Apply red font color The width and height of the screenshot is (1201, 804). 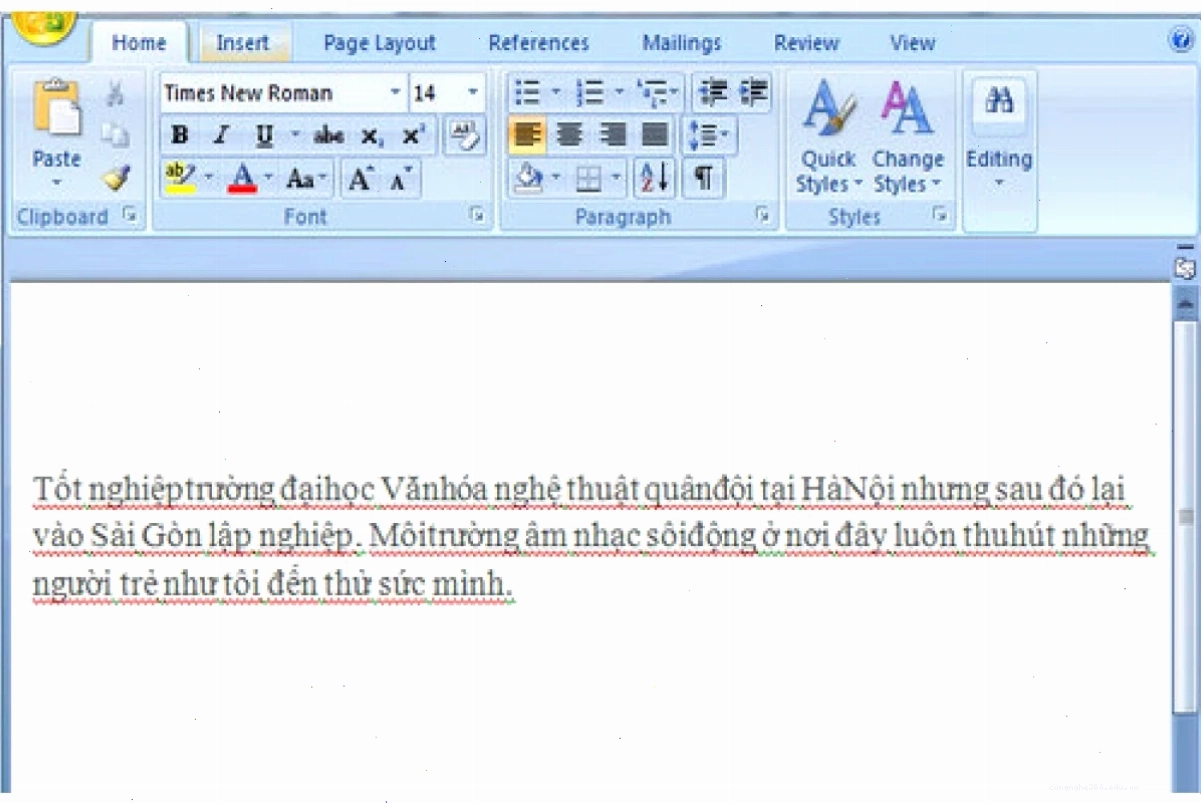pos(243,179)
